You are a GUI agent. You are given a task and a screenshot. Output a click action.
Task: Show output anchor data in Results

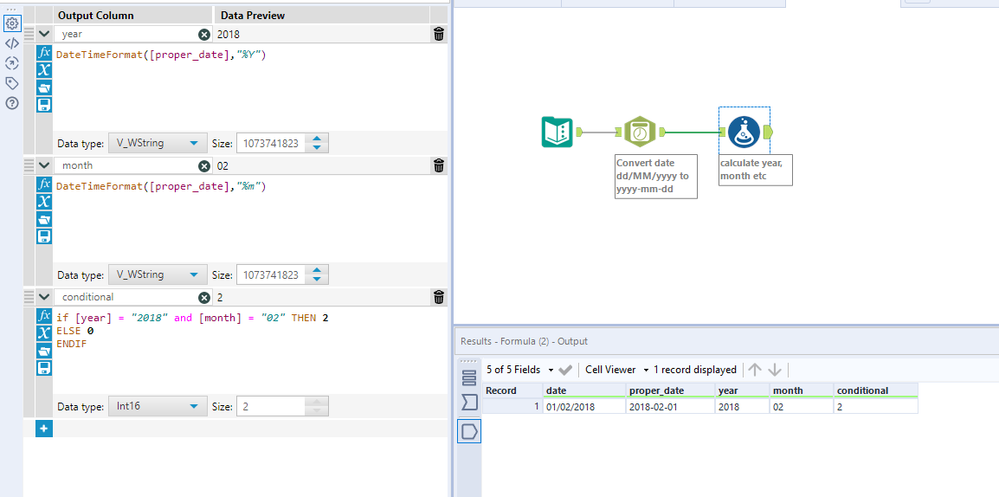coord(469,432)
